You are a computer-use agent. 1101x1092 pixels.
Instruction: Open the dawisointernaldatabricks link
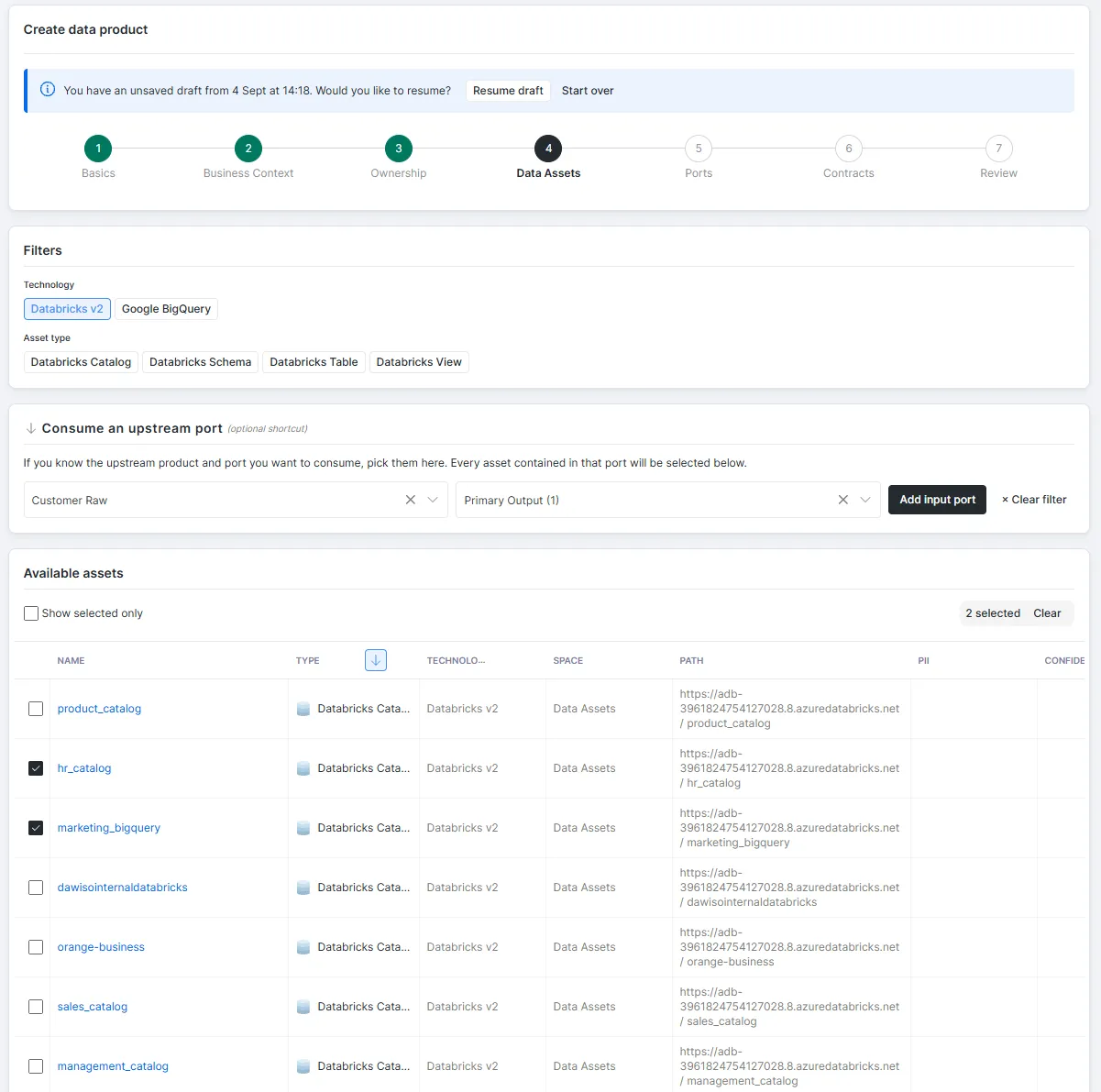tap(123, 888)
